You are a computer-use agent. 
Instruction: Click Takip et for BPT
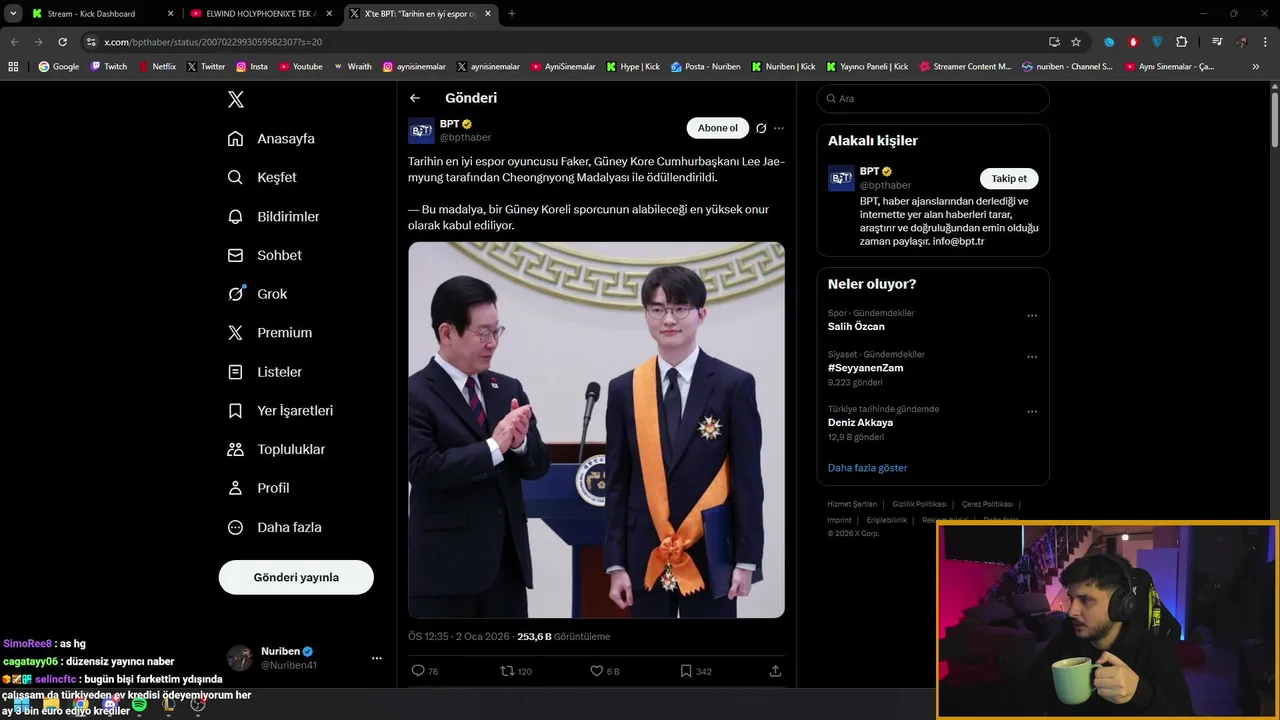point(1009,179)
